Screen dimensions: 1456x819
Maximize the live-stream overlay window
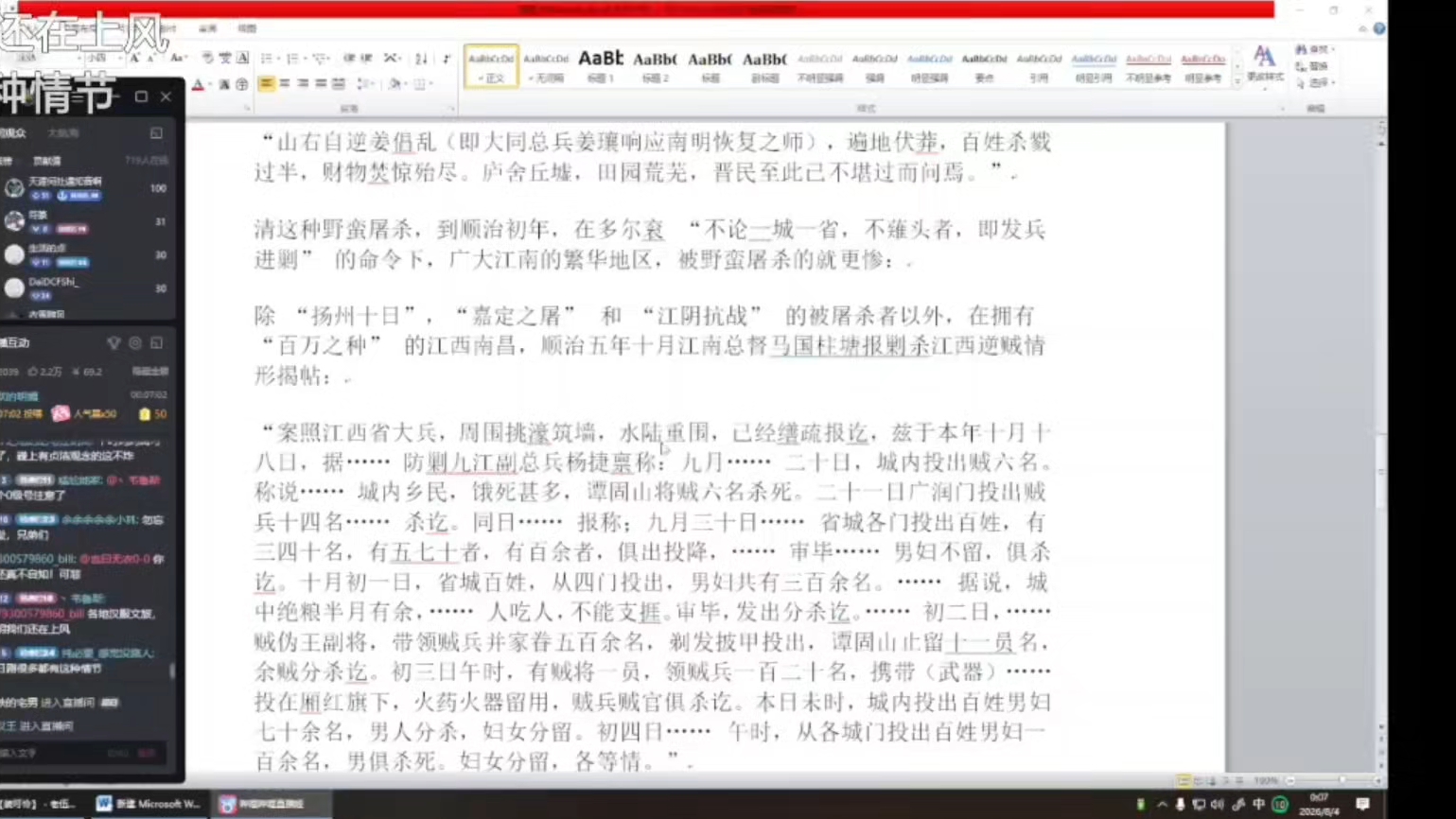tap(141, 96)
